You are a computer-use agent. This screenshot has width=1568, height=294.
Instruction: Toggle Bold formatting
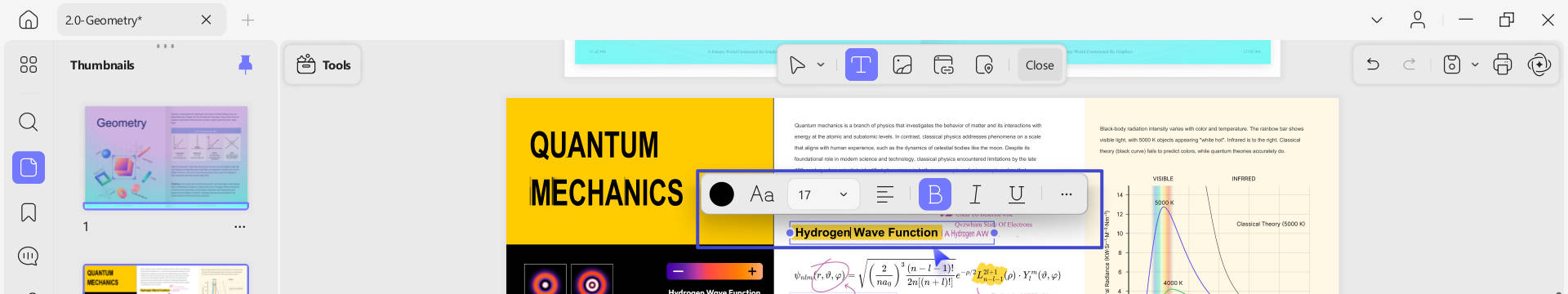click(935, 194)
